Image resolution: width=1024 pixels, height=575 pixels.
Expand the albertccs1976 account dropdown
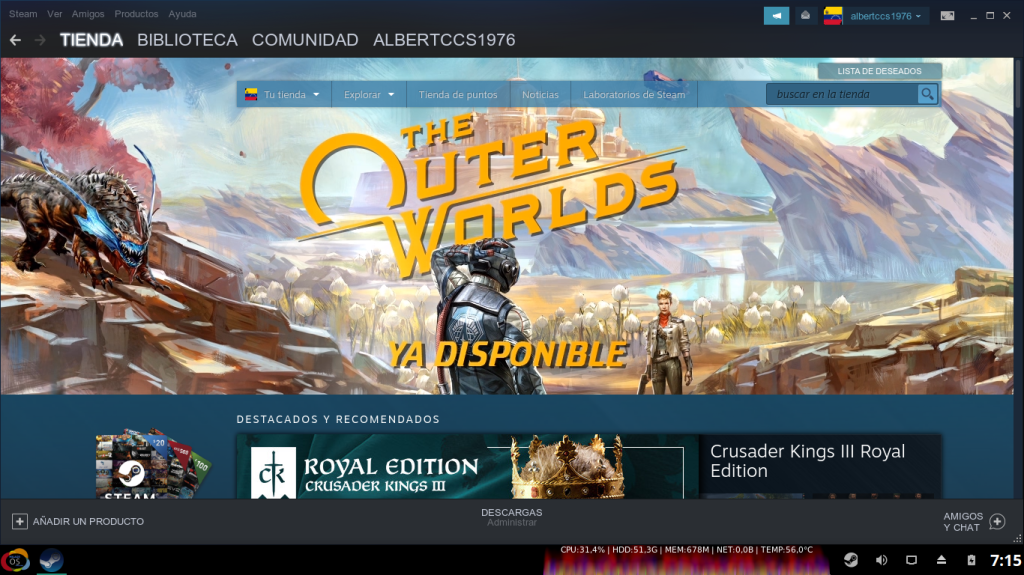[x=885, y=15]
